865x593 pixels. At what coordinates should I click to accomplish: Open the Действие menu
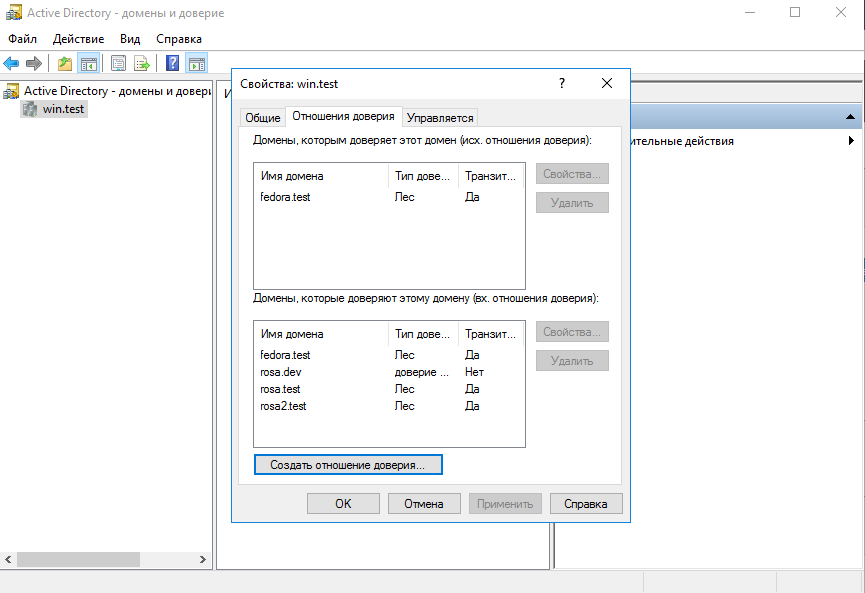pyautogui.click(x=78, y=38)
